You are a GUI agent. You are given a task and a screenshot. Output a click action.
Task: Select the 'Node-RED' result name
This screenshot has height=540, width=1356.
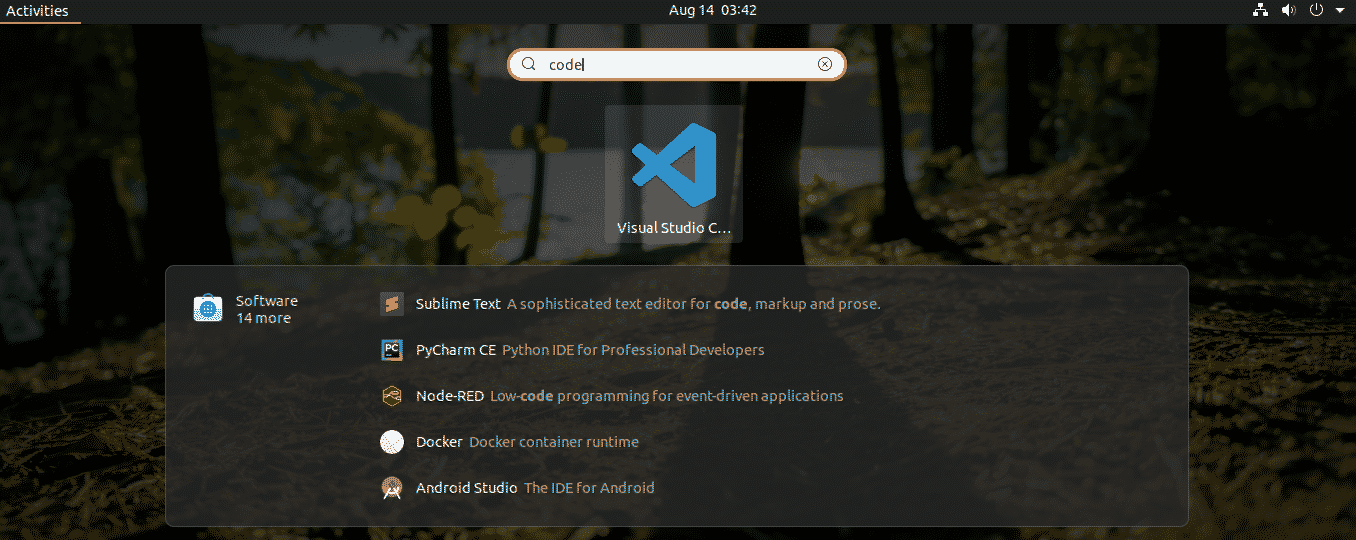450,396
